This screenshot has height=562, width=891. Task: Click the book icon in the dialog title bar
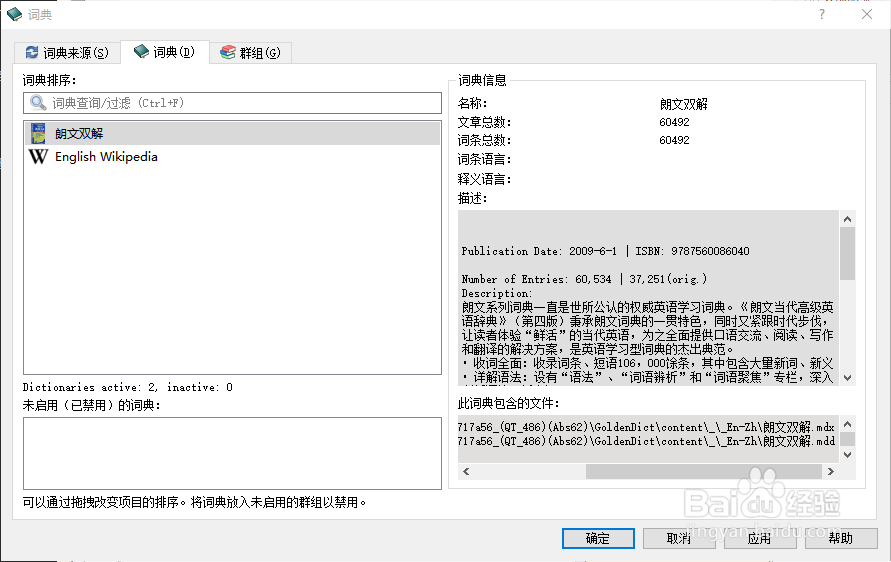coord(14,14)
